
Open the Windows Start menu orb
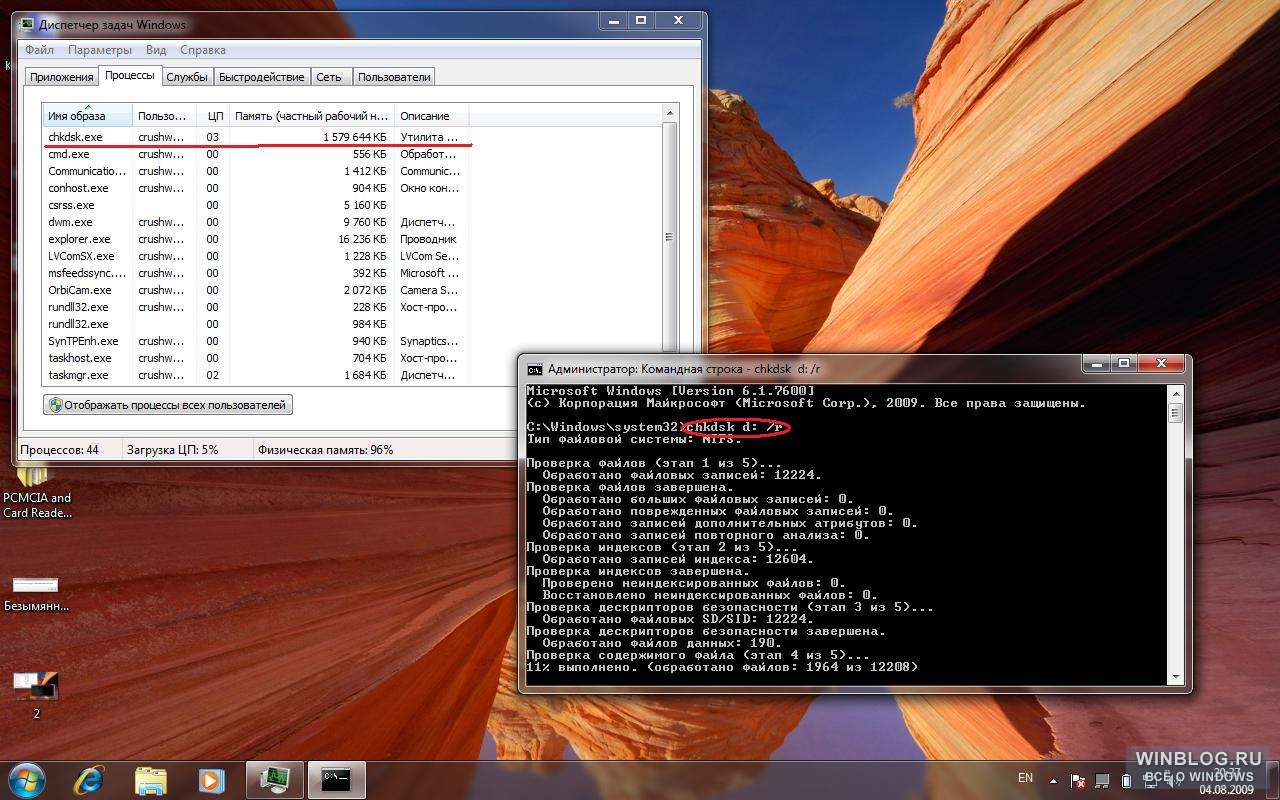(x=26, y=780)
